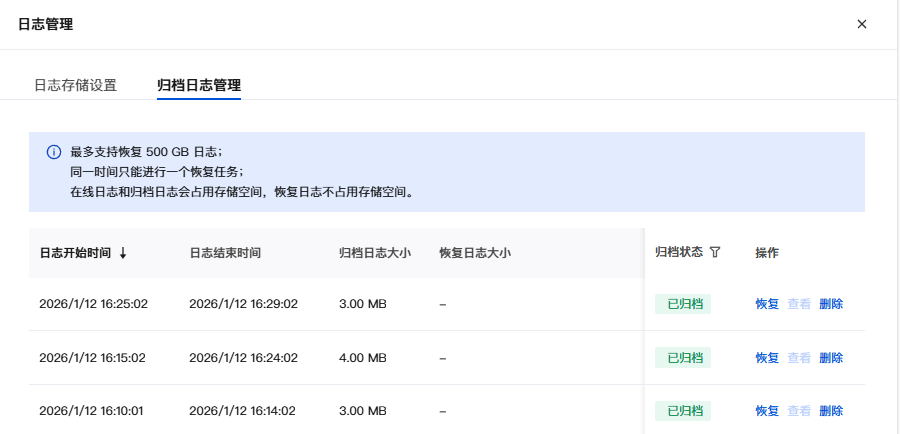Click the 恢复日志大小 column header
The width and height of the screenshot is (900, 434).
click(475, 253)
